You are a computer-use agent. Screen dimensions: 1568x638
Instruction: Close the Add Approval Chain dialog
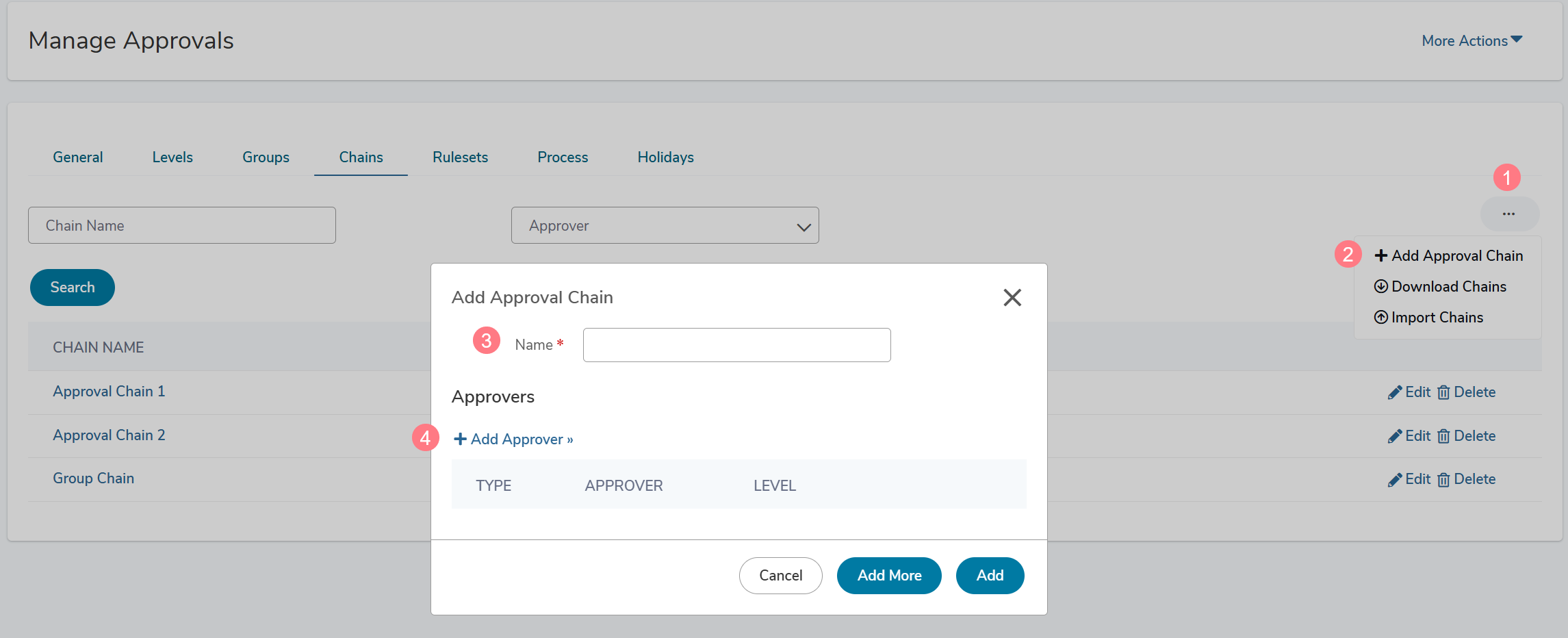(x=1012, y=297)
